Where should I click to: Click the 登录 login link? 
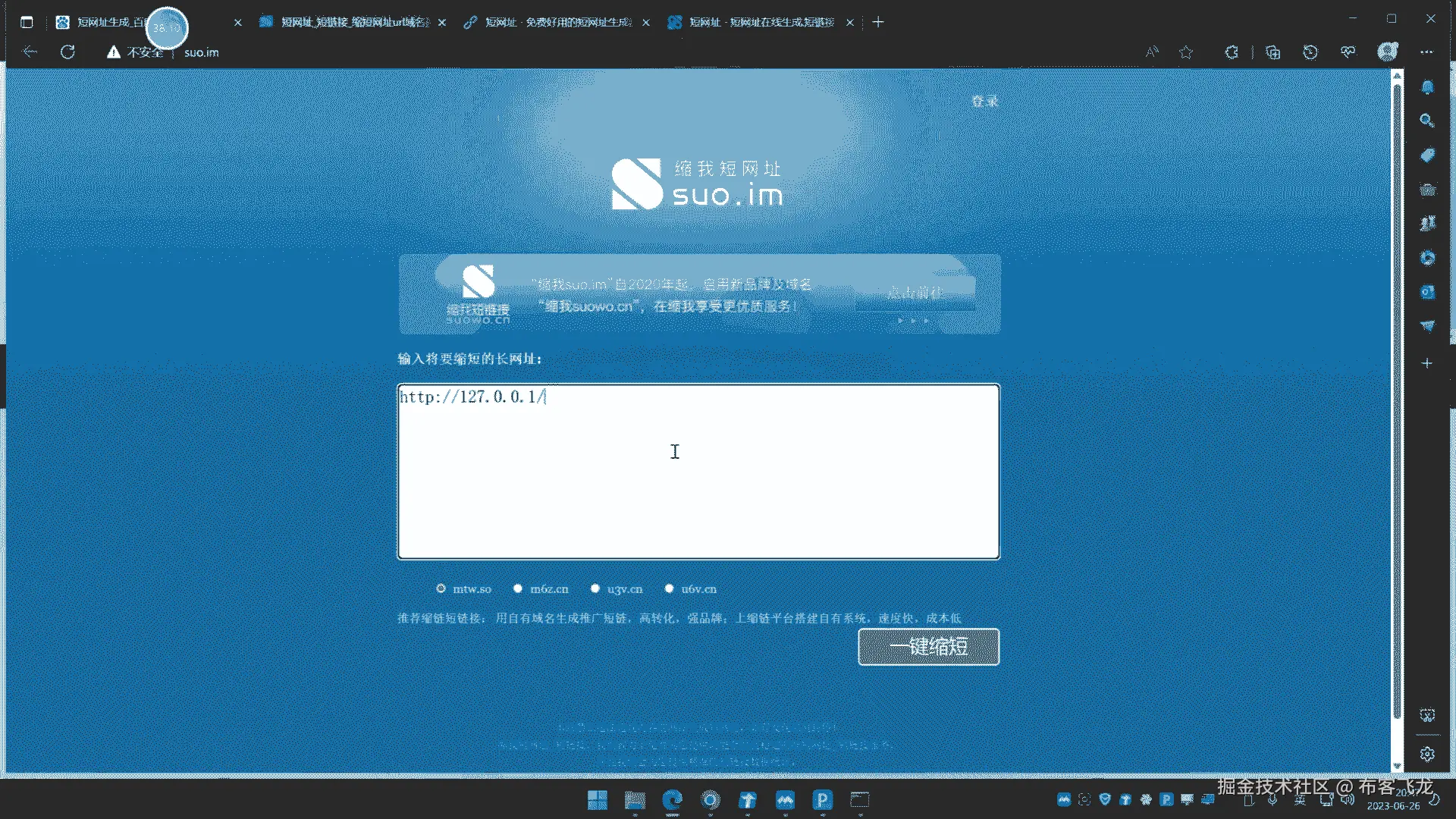click(984, 102)
